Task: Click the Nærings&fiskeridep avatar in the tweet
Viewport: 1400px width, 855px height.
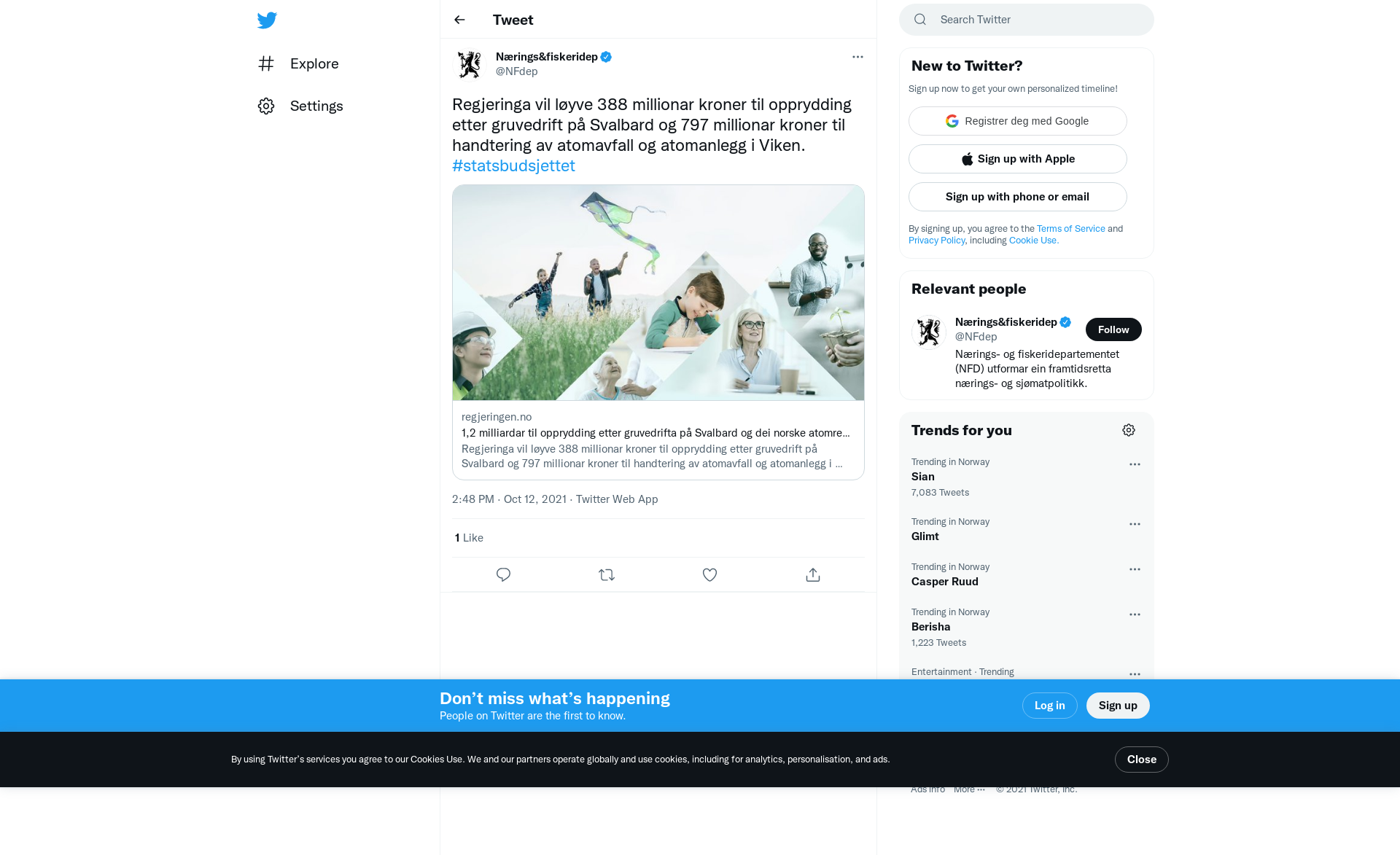Action: tap(470, 64)
